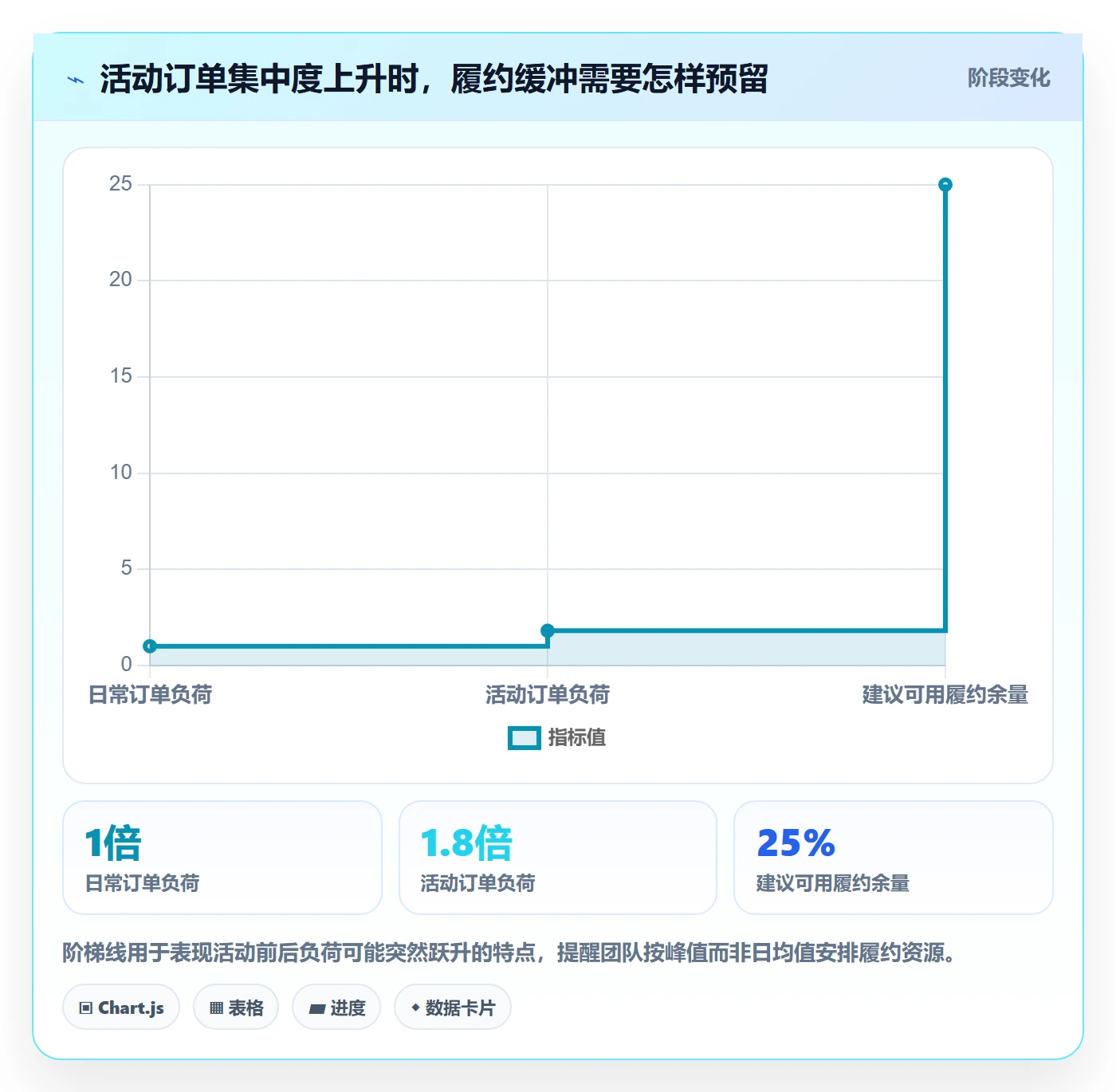Click the 活动订单负荷 x-axis label
Viewport: 1116px width, 1092px height.
point(548,695)
